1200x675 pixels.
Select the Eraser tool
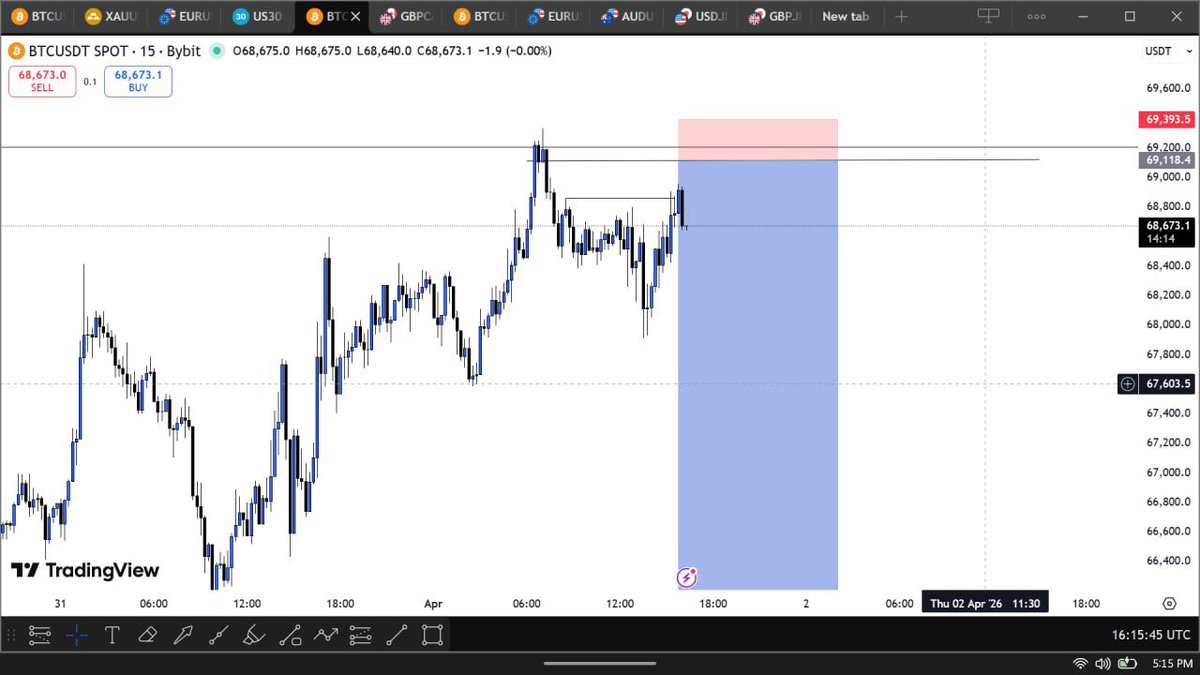(148, 634)
